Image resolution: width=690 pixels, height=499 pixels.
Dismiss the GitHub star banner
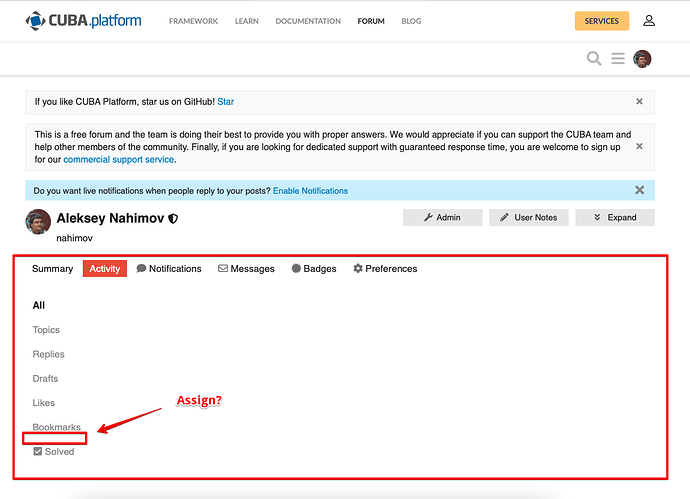click(x=639, y=102)
